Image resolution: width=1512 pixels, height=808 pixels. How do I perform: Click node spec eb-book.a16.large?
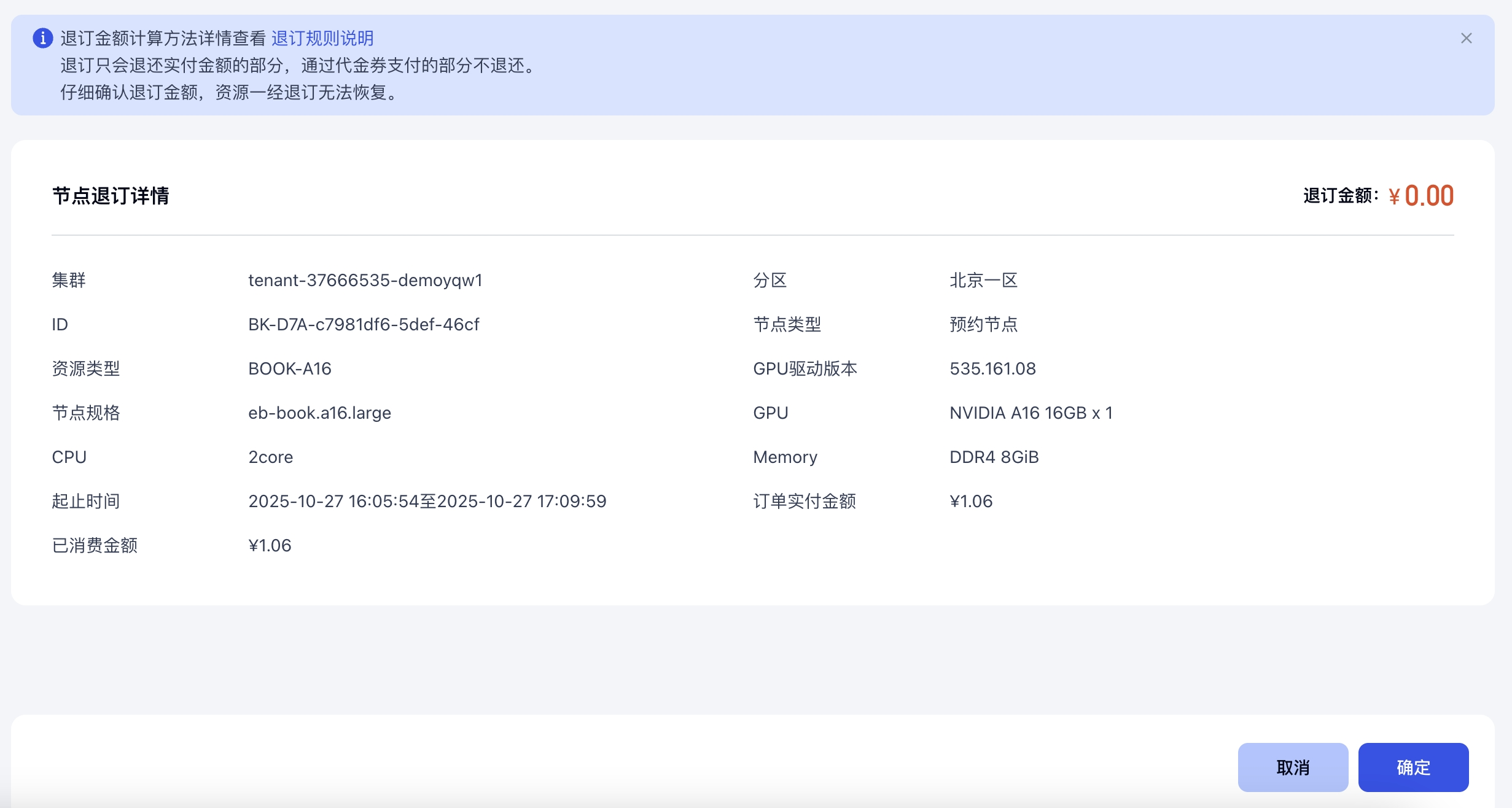click(319, 413)
